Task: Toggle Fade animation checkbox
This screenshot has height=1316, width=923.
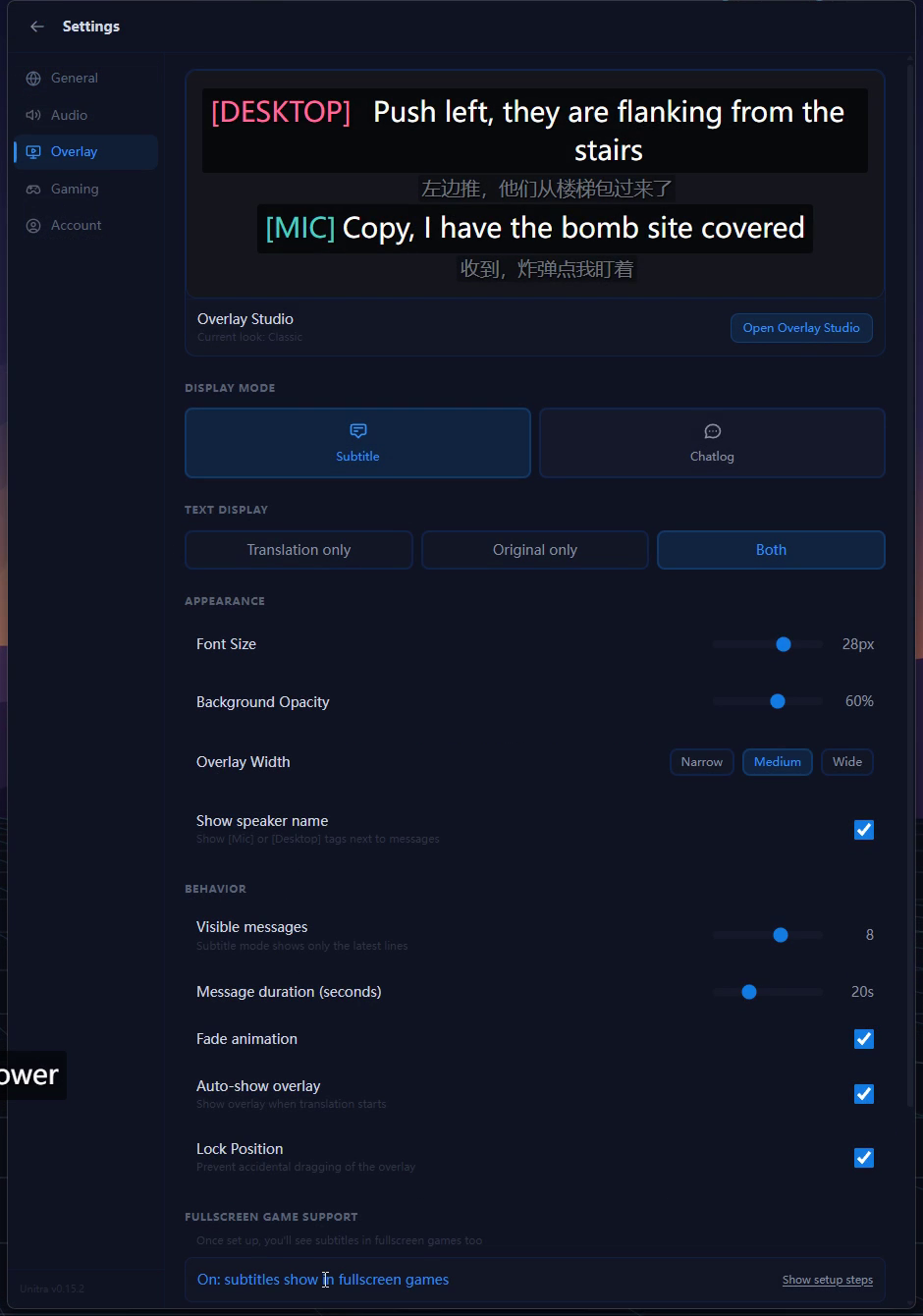Action: click(x=864, y=1039)
